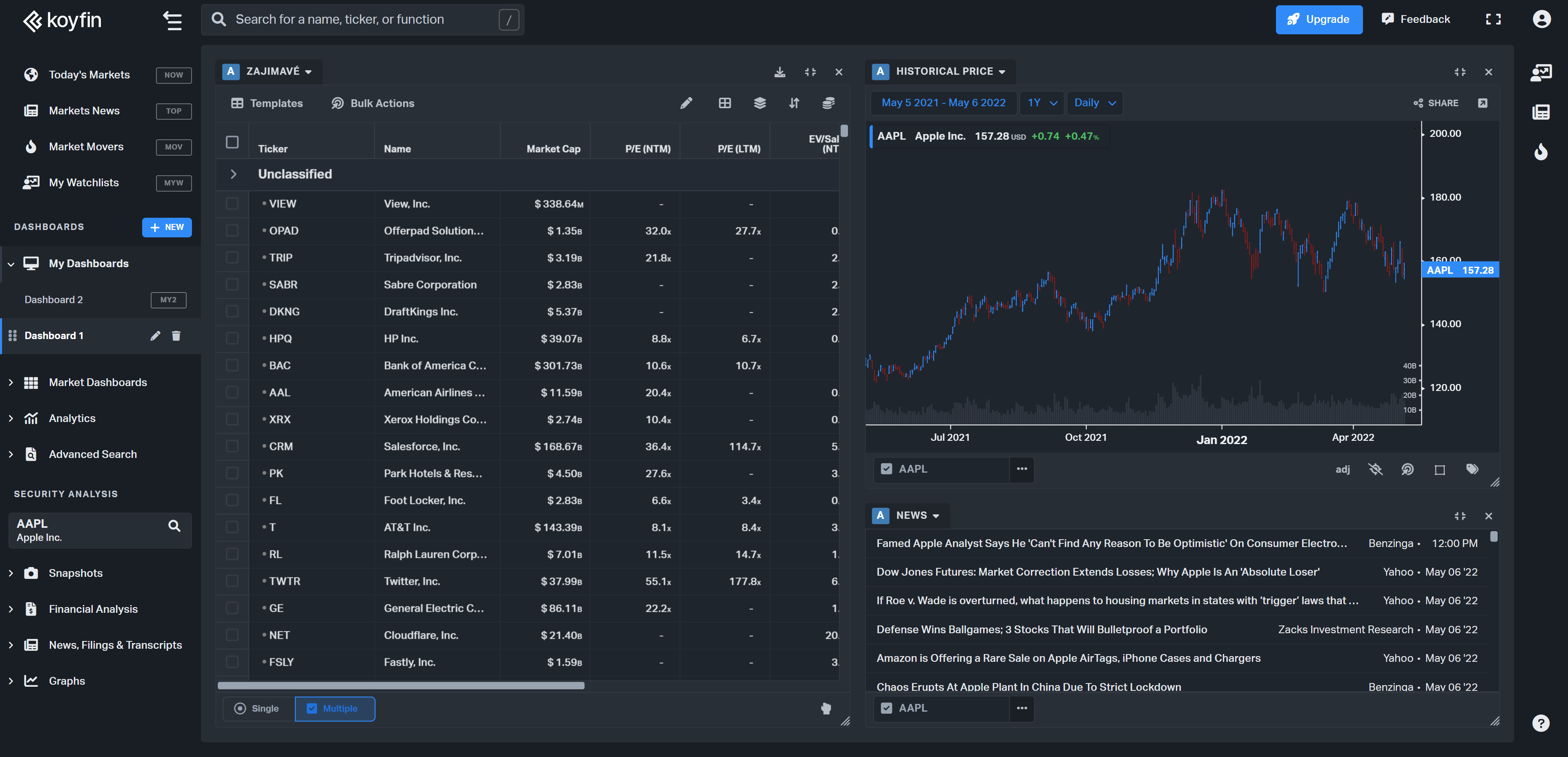Open Markets News in sidebar
Screen dimensions: 1568x757
[84, 111]
